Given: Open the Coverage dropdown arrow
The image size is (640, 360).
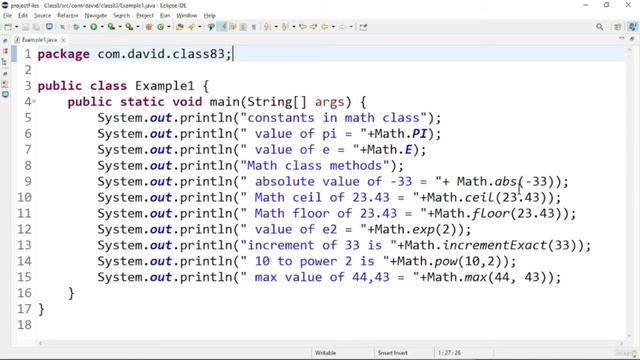Looking at the screenshot, I should (120, 27).
